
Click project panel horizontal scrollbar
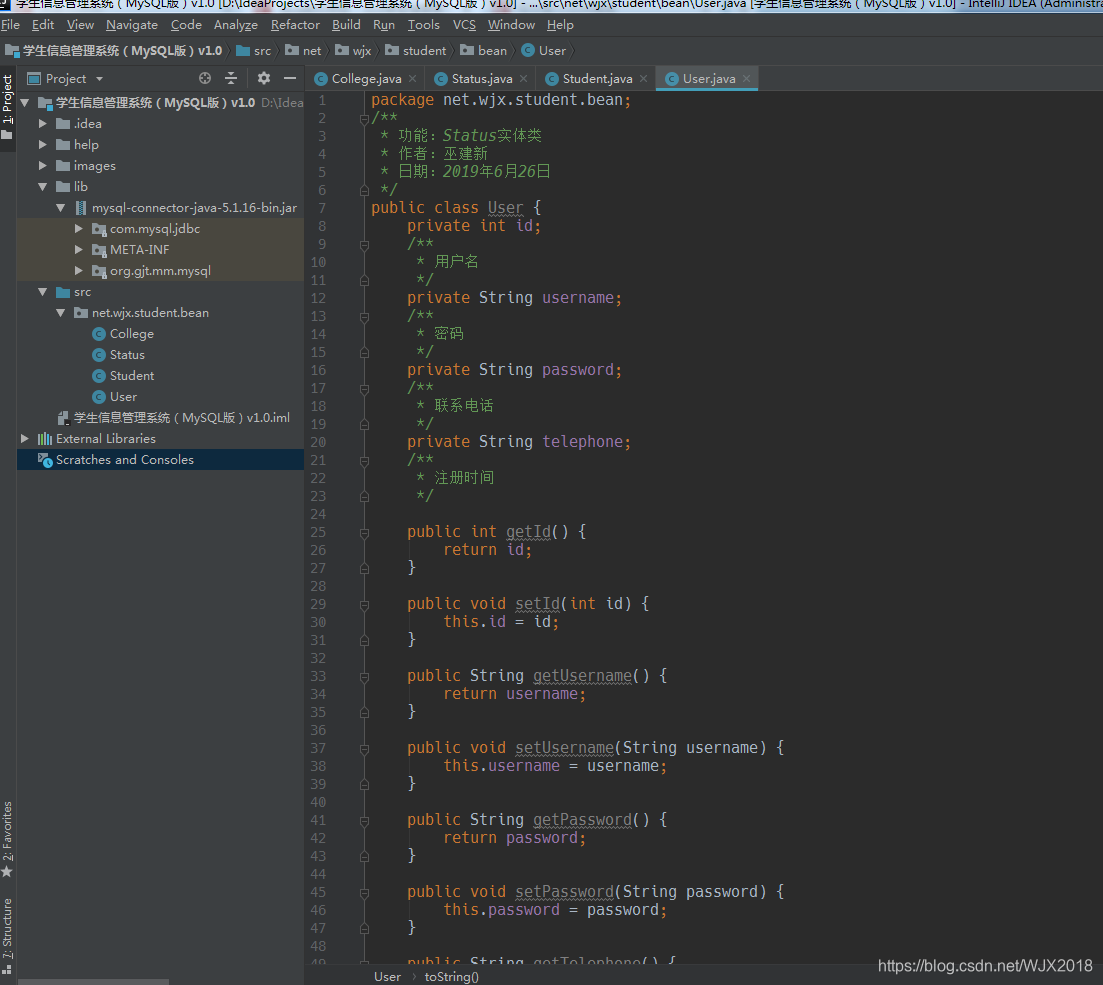(x=93, y=981)
